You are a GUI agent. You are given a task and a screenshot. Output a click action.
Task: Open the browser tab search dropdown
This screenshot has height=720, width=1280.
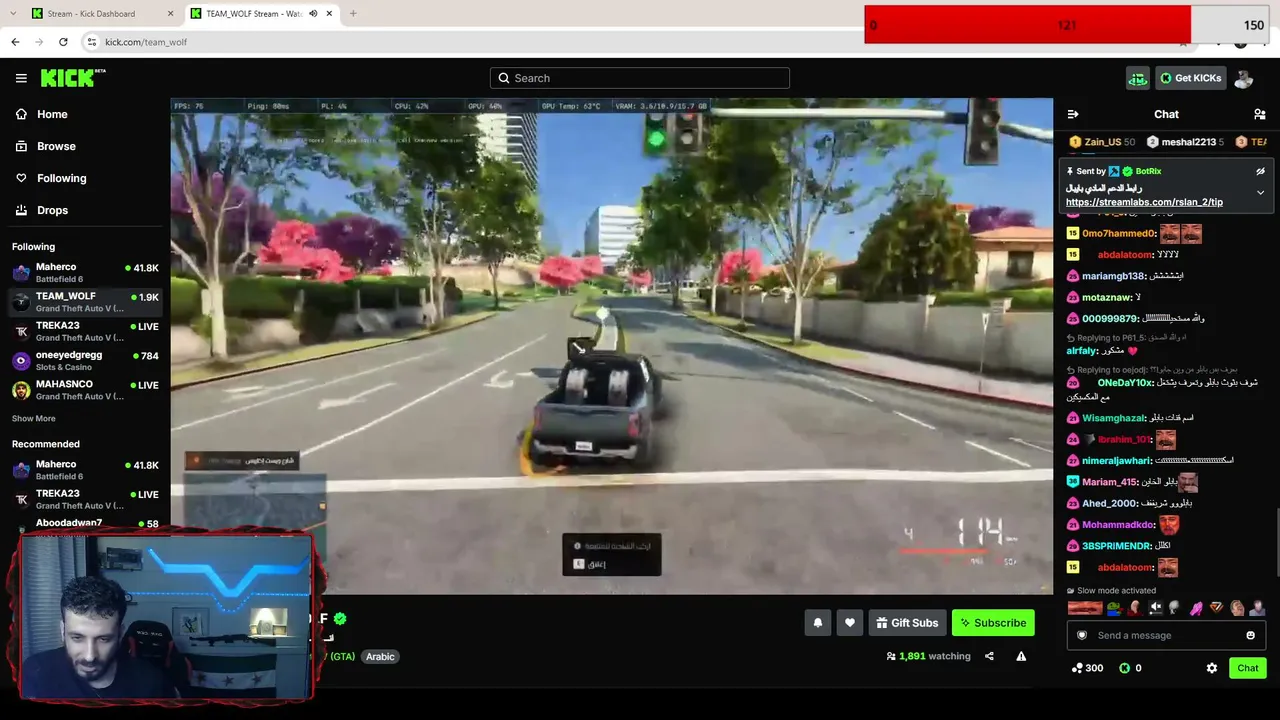[x=12, y=14]
